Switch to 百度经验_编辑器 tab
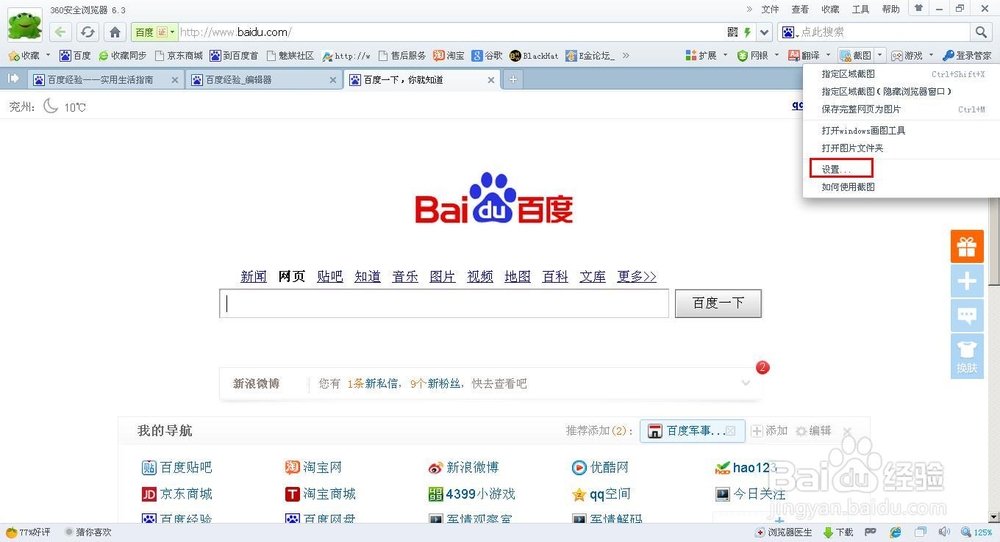This screenshot has width=1000, height=542. point(263,80)
